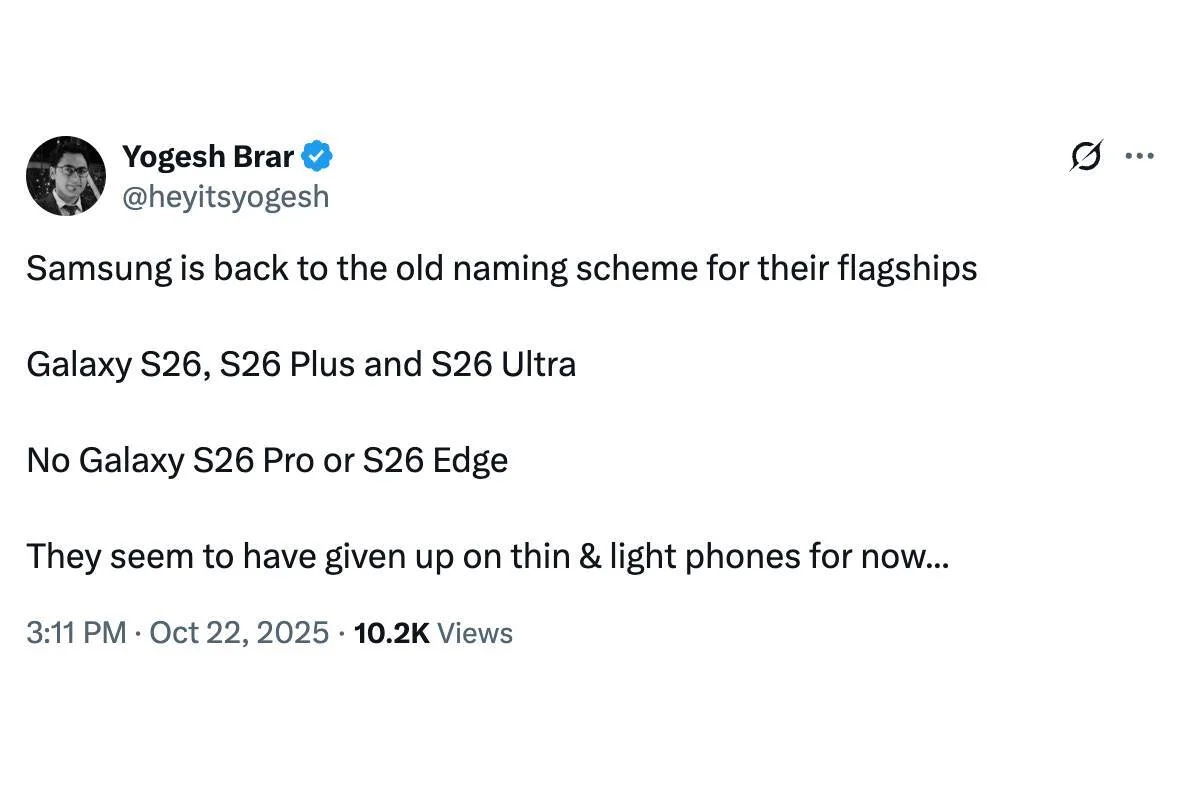Click the blue verified checkmark badge
Viewport: 1182px width, 786px height.
click(x=317, y=157)
